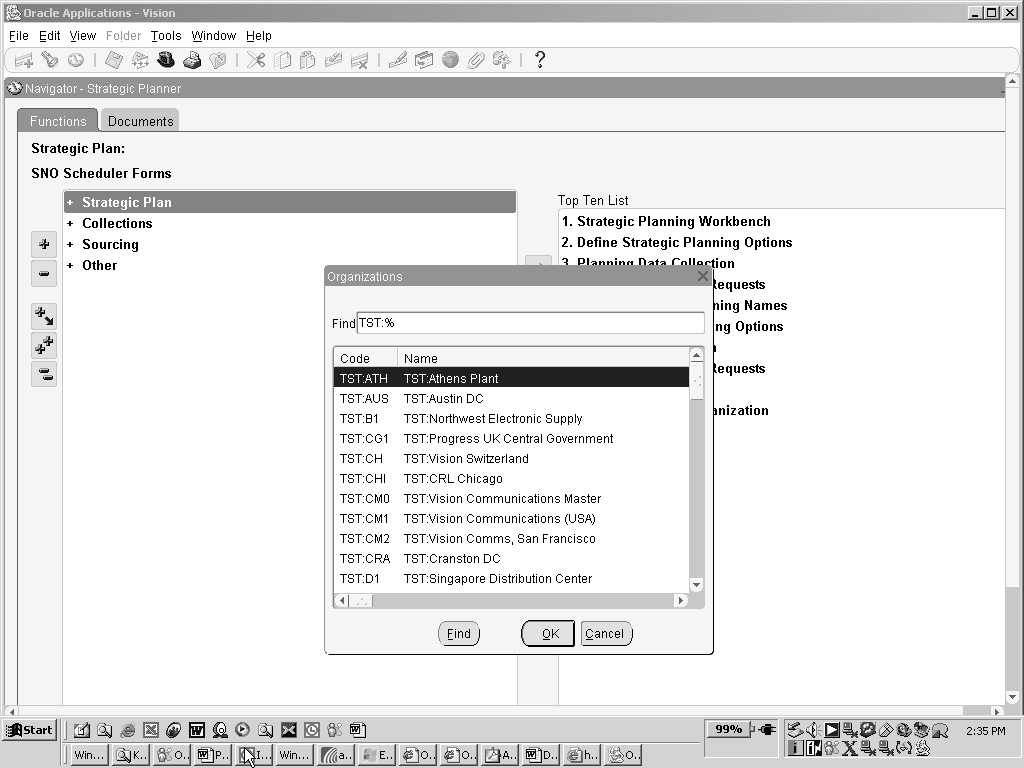Viewport: 1024px width, 768px height.
Task: Select the TST:Cranston DC row
Action: [x=511, y=559]
